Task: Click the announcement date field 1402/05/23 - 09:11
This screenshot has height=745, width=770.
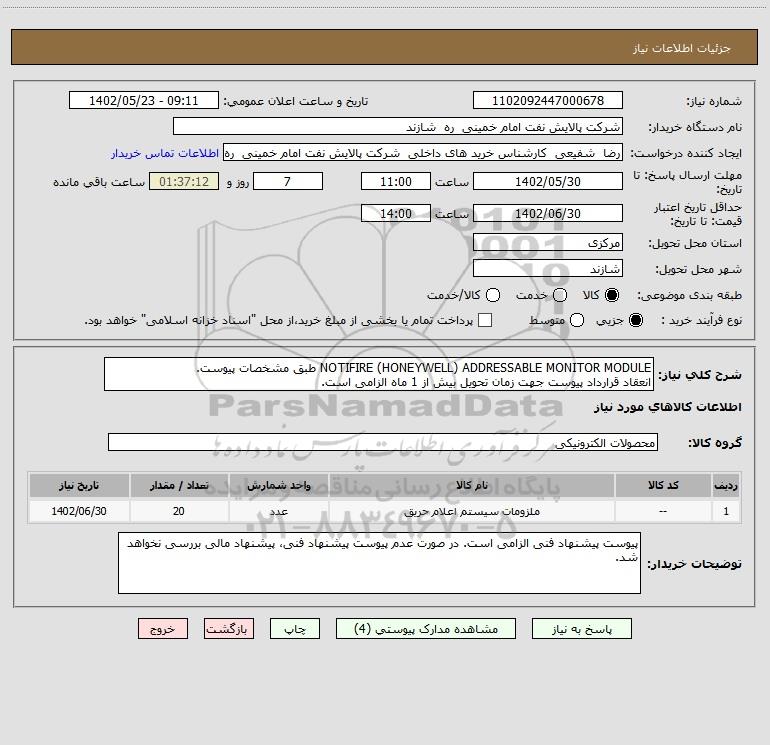Action: point(143,101)
